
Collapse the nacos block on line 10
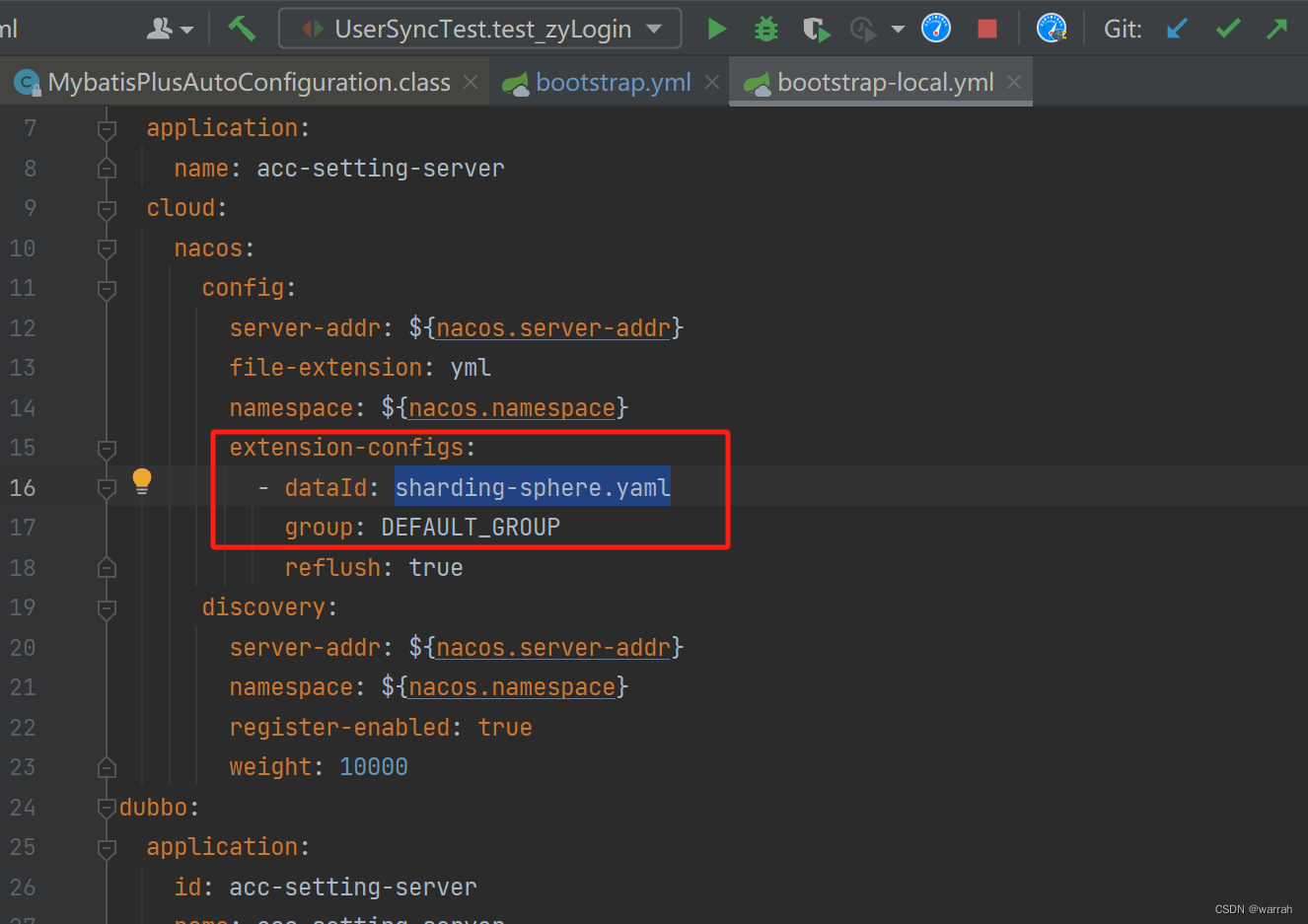107,249
